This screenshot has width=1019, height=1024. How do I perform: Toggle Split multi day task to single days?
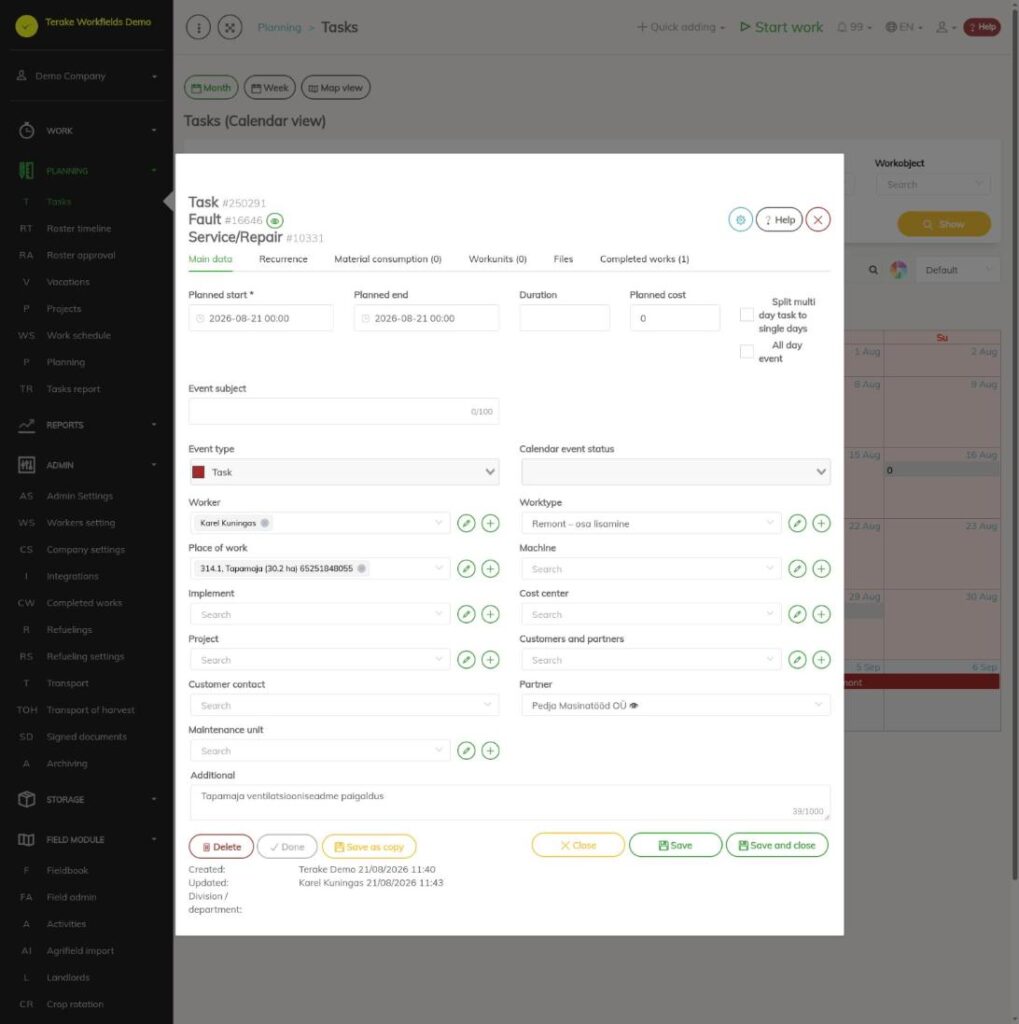pos(747,315)
